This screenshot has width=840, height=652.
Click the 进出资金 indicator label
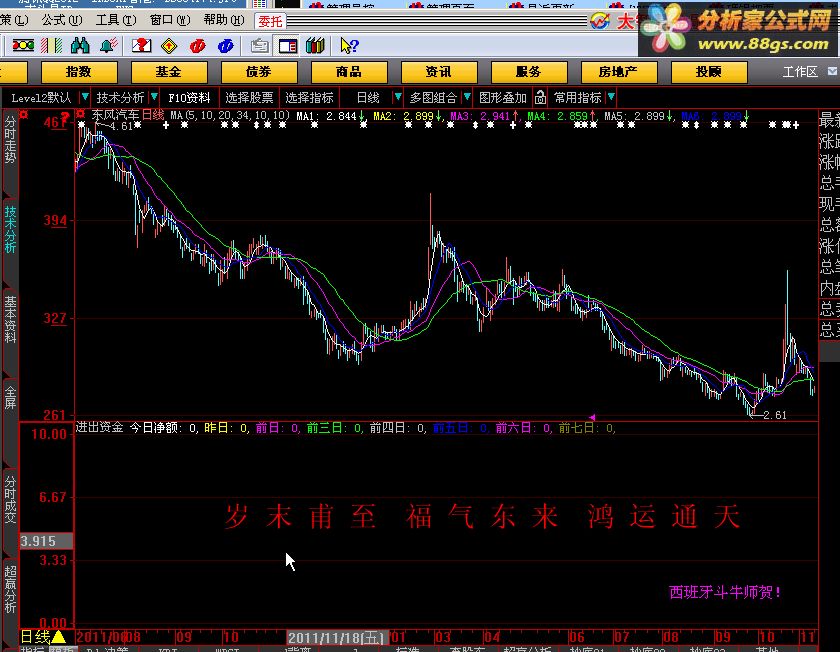(x=99, y=427)
